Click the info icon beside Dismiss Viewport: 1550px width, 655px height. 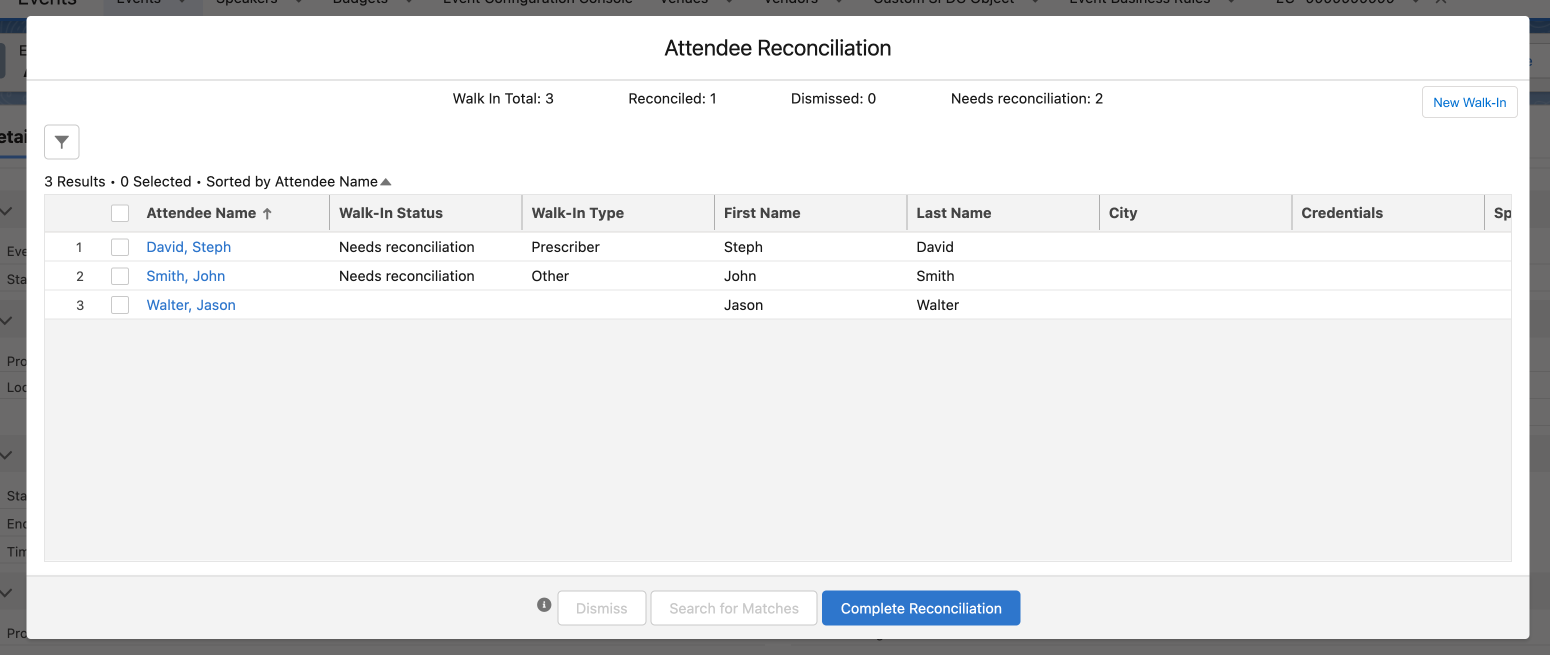coord(544,605)
